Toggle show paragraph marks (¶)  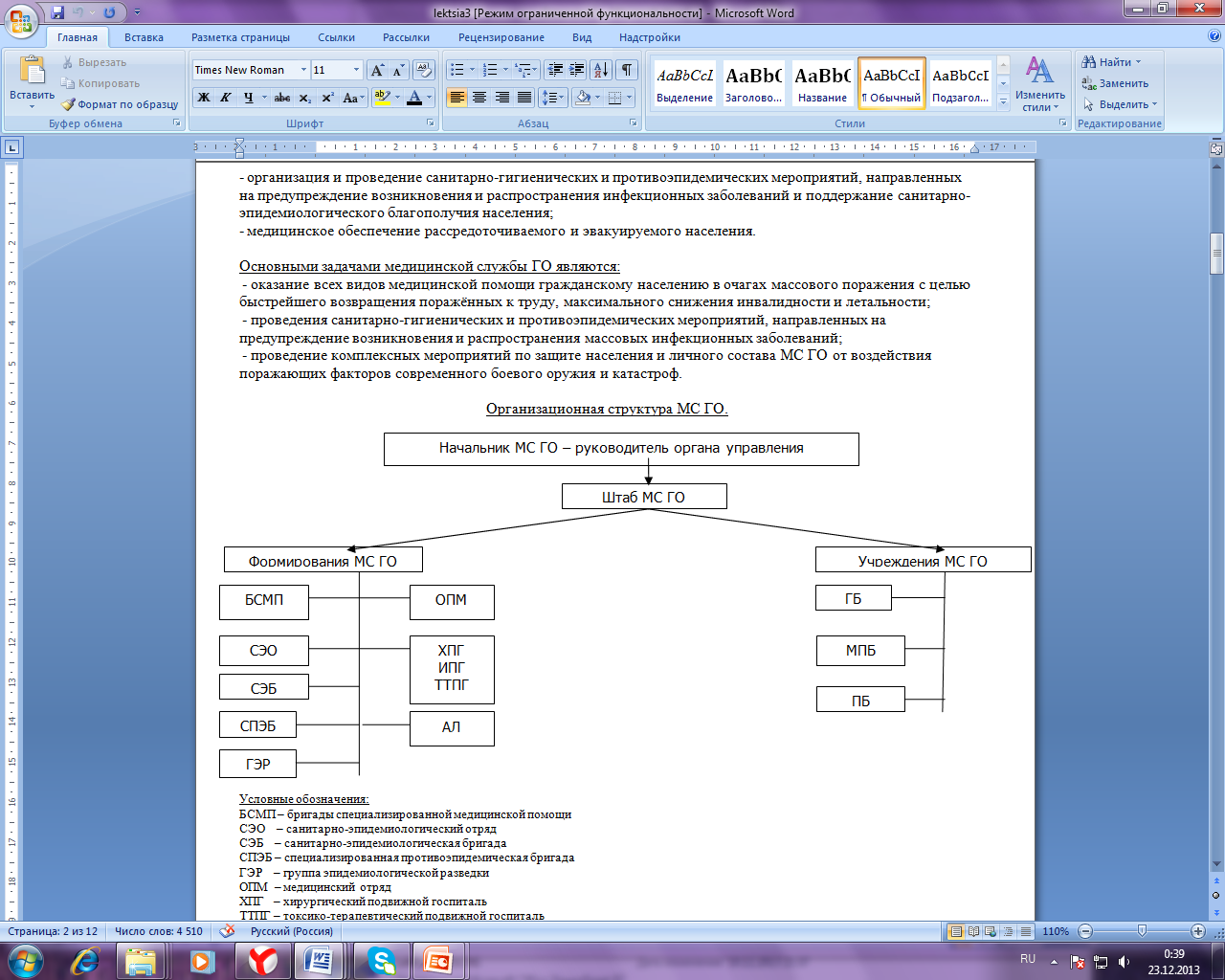(x=627, y=70)
